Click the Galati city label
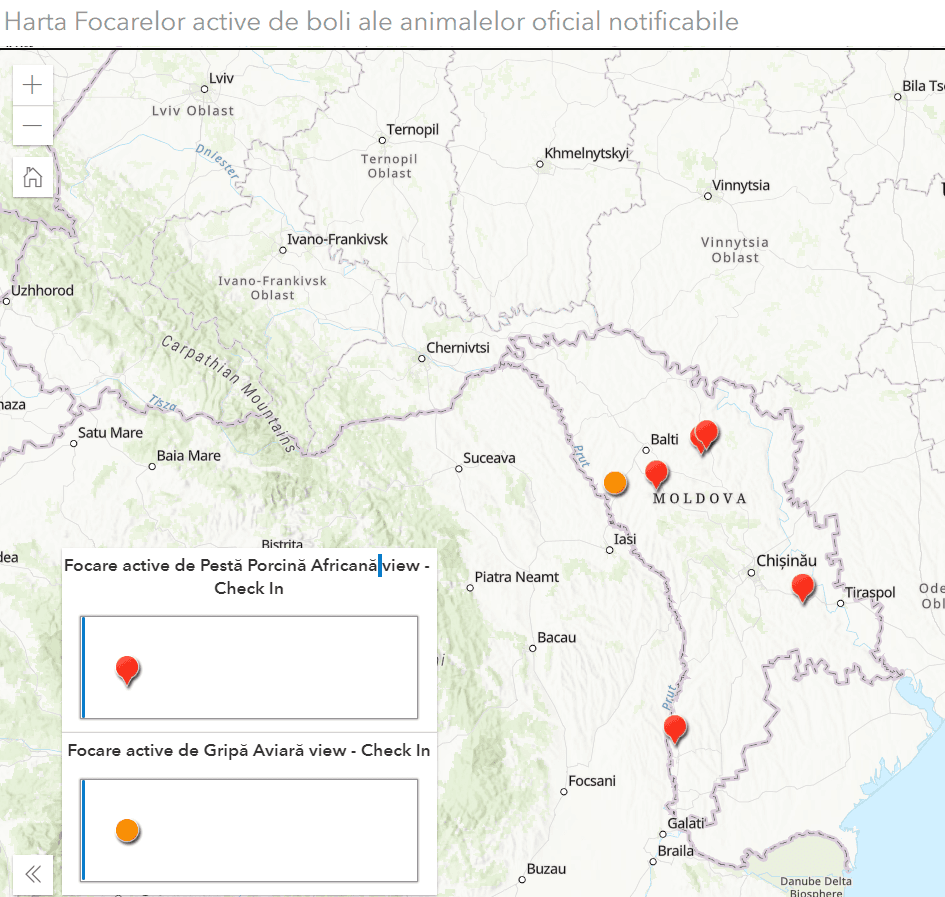Screen dimensions: 945x897 tap(685, 823)
